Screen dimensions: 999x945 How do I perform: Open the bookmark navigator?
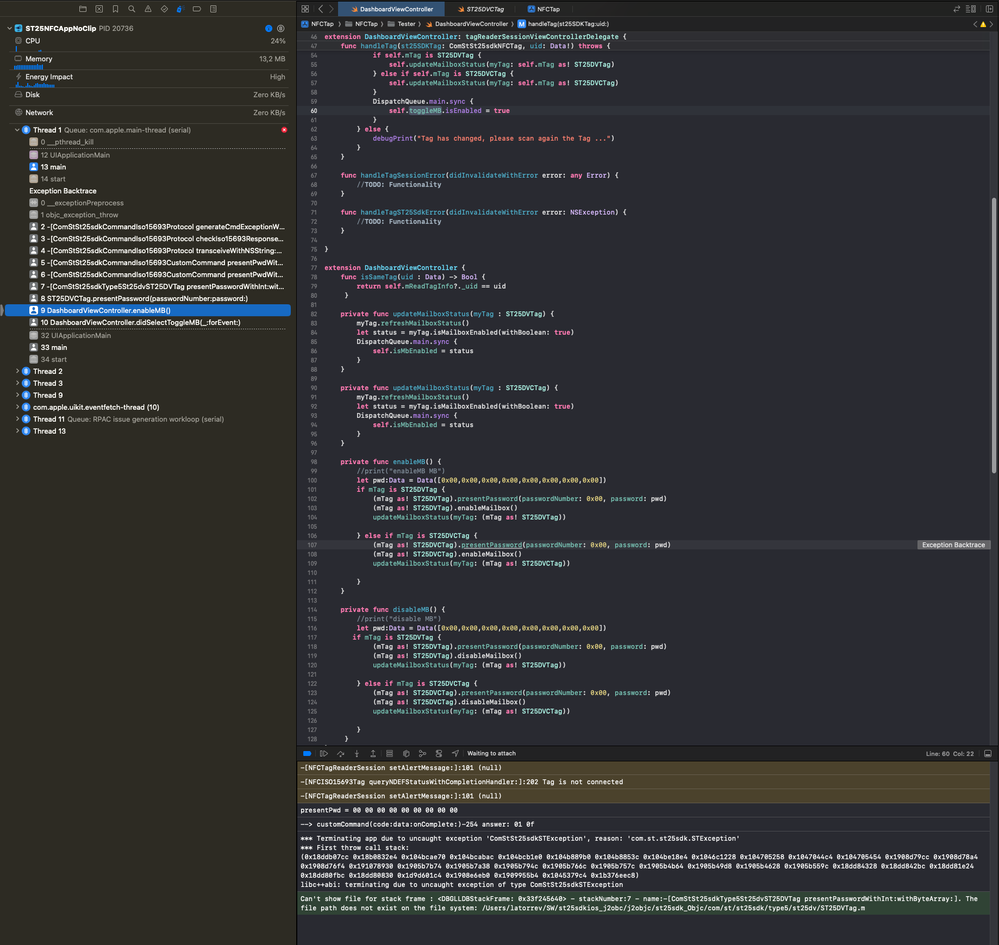(x=115, y=8)
